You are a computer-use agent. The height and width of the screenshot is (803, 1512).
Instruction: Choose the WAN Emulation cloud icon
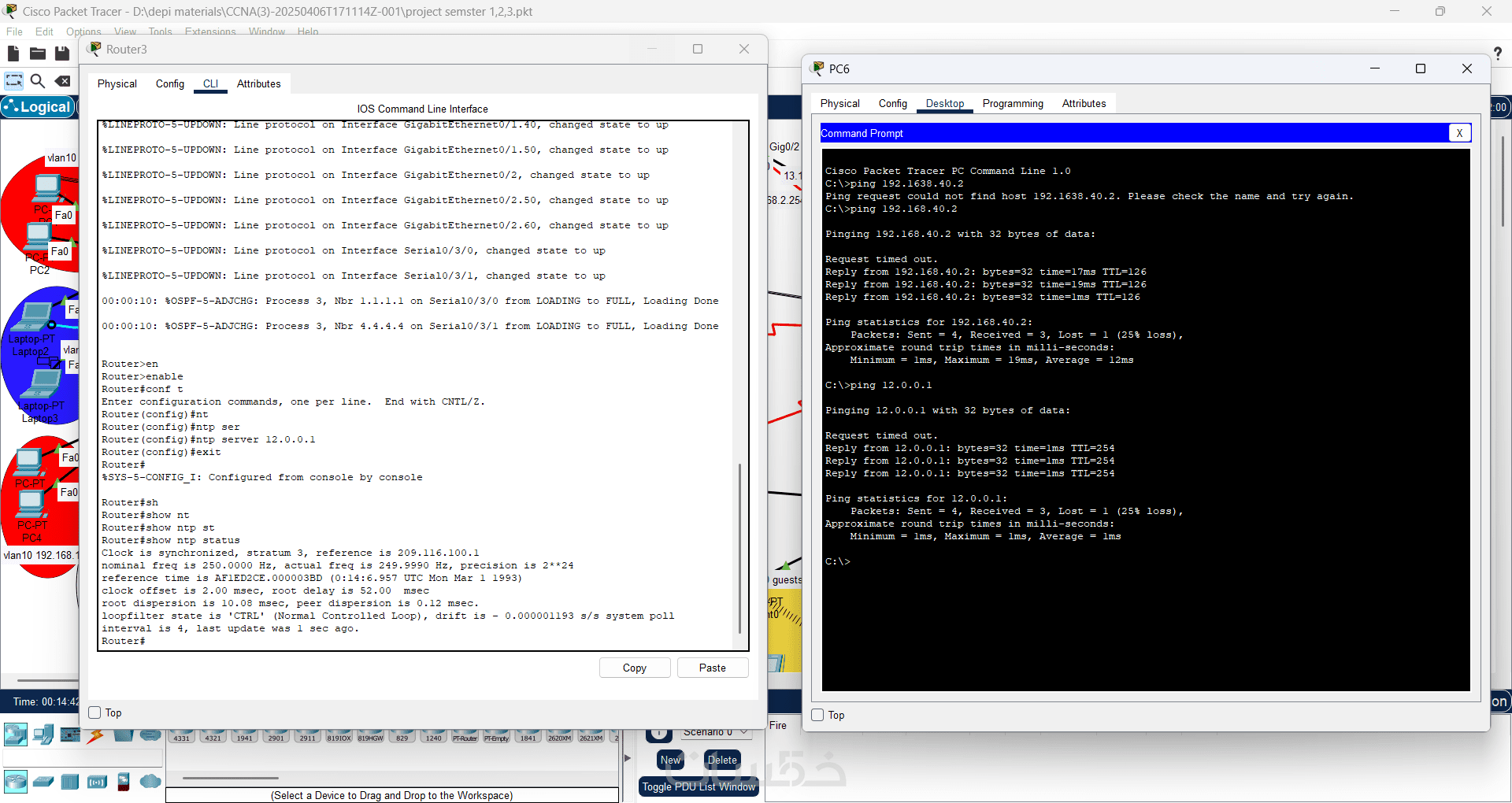[150, 781]
